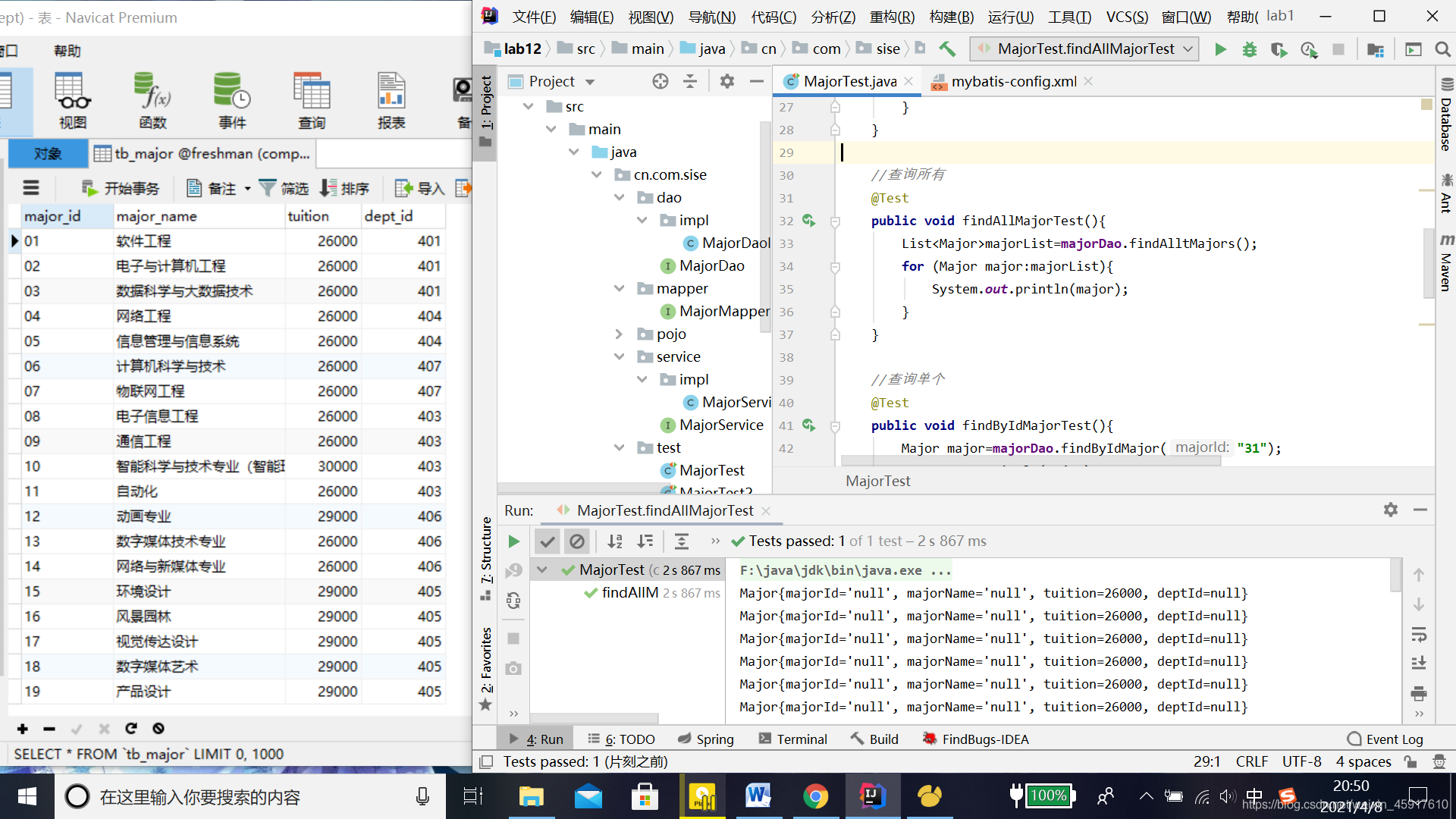Click the build hammer icon
This screenshot has height=819, width=1456.
(x=947, y=49)
